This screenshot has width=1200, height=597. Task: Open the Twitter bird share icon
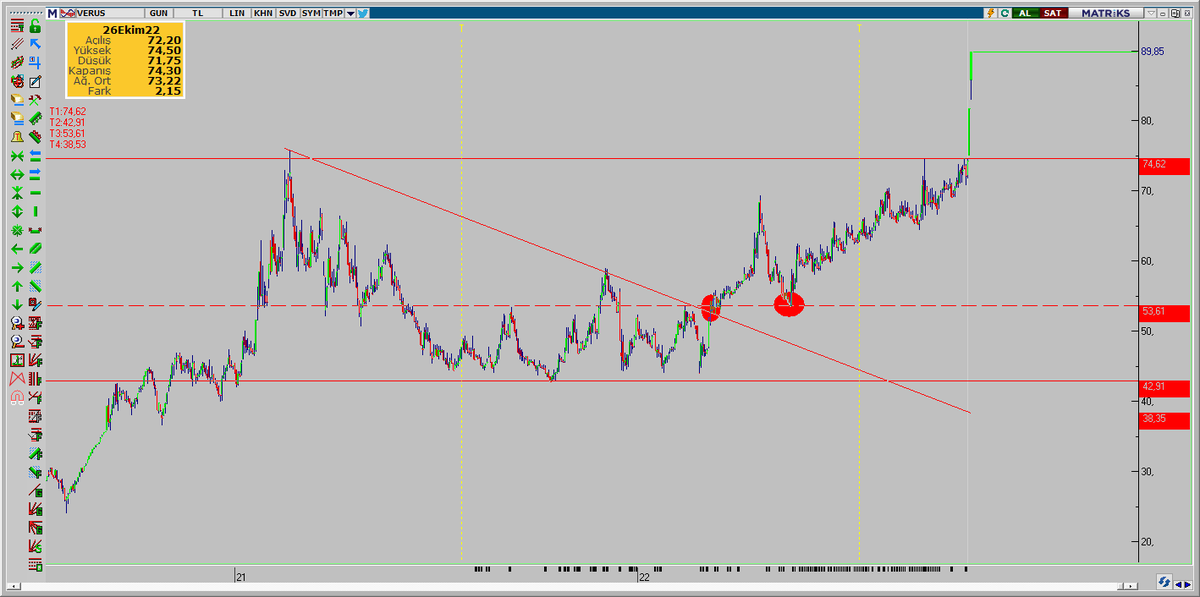pyautogui.click(x=363, y=13)
